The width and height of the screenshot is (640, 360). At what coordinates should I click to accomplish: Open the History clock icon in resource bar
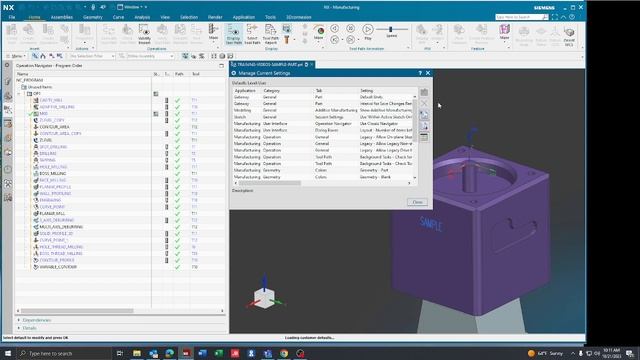coord(8,169)
